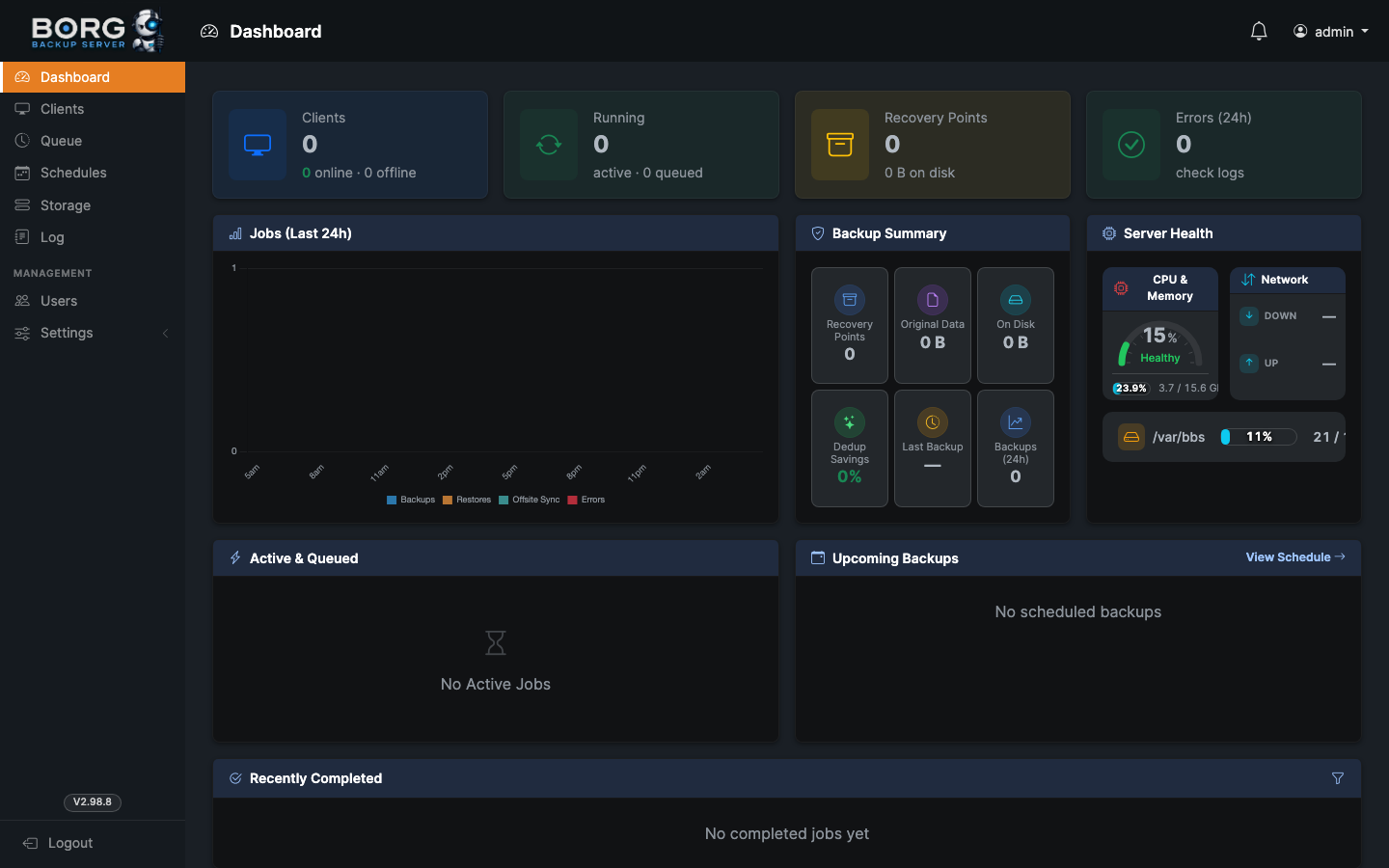The height and width of the screenshot is (868, 1389).
Task: Click the Original Data file icon
Action: [933, 300]
